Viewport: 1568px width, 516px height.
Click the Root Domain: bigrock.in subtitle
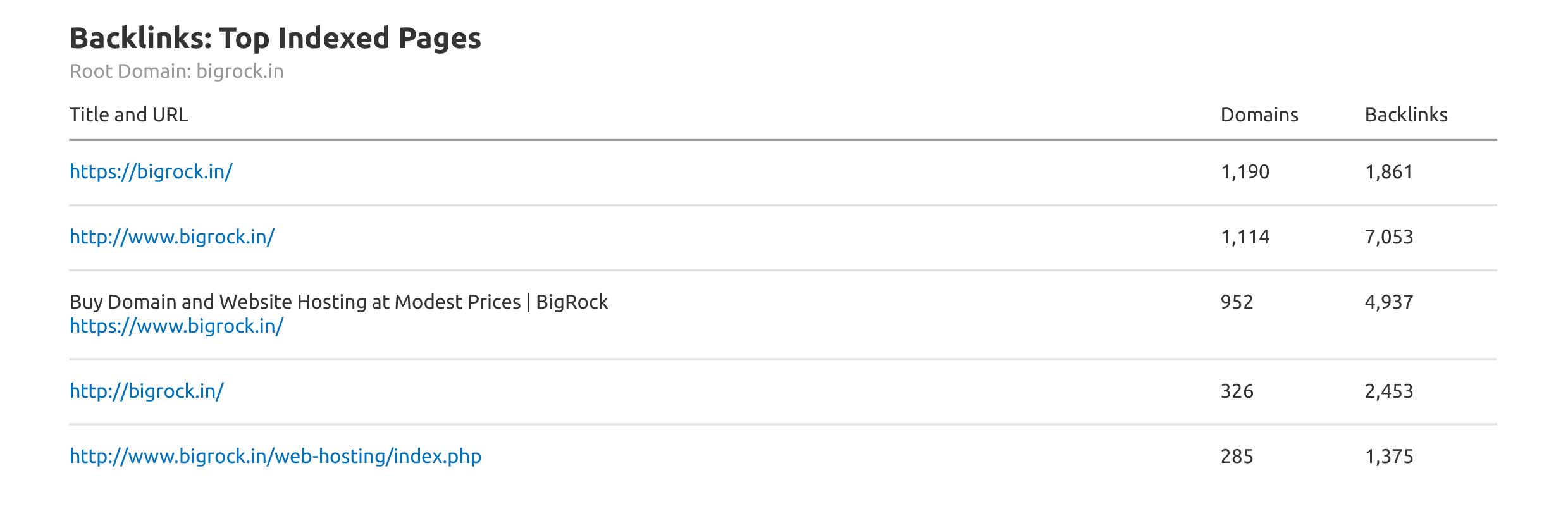pos(176,71)
